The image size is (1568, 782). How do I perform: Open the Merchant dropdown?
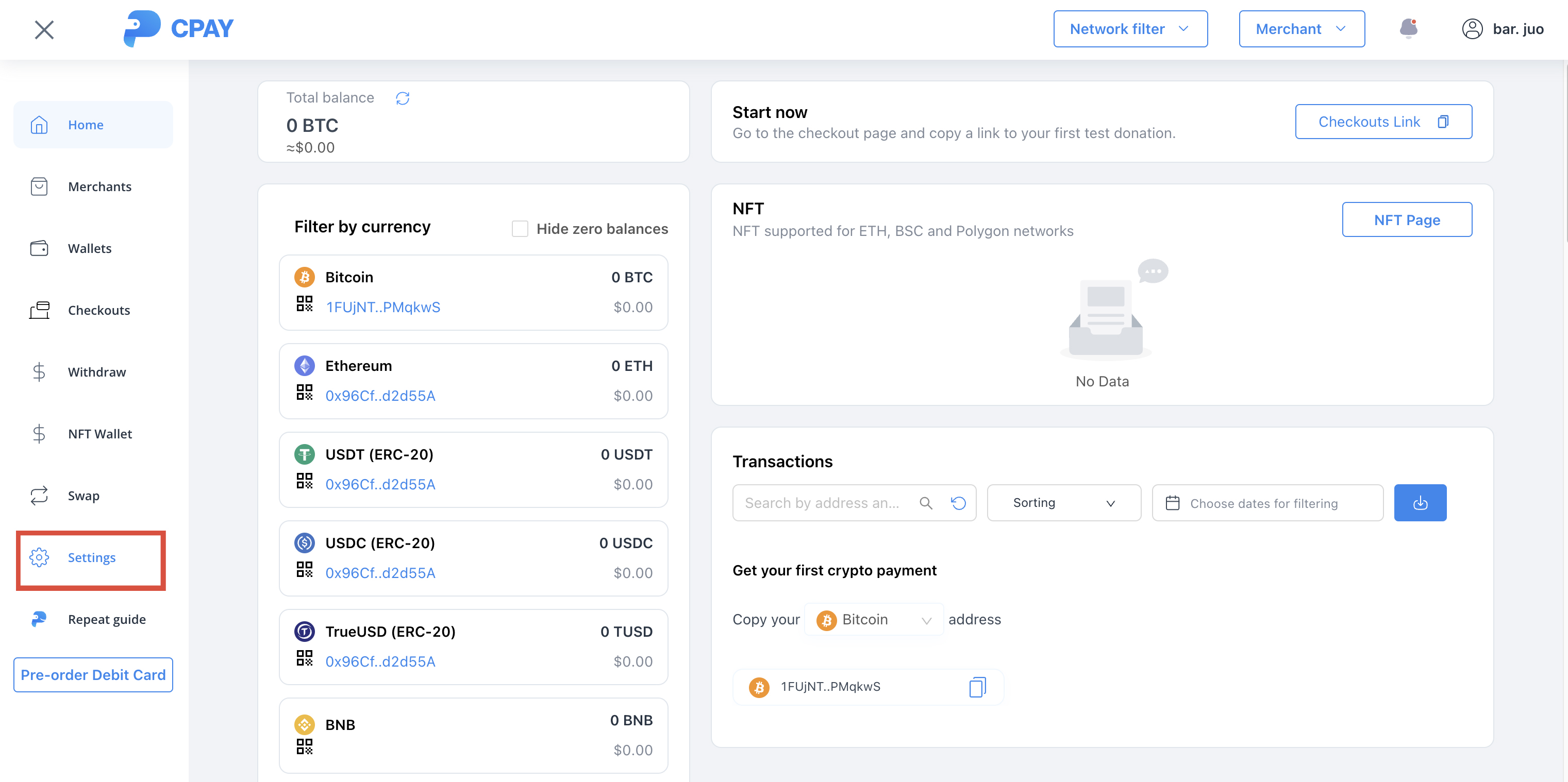click(1302, 29)
